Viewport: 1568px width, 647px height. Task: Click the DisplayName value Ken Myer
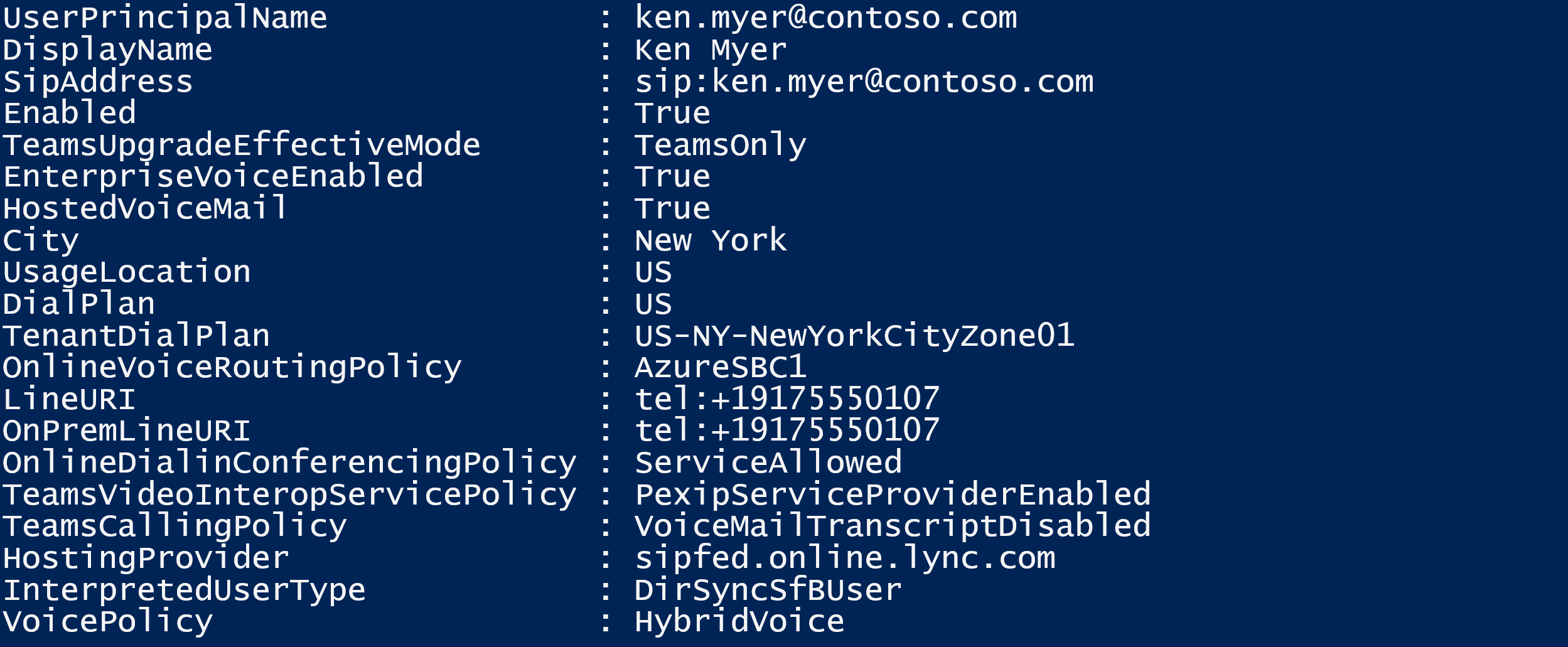[710, 50]
